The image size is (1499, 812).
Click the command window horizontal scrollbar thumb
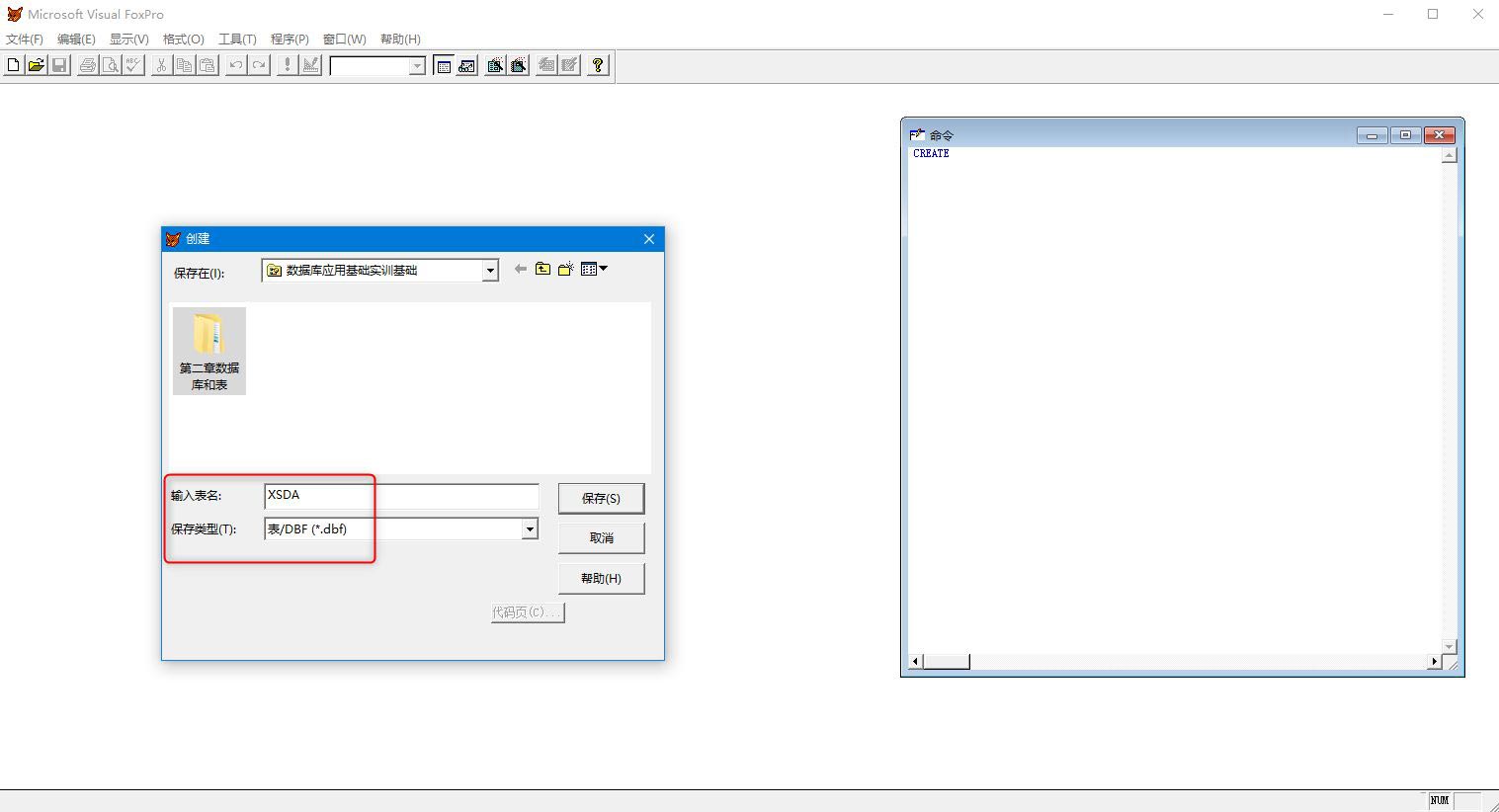tap(946, 662)
